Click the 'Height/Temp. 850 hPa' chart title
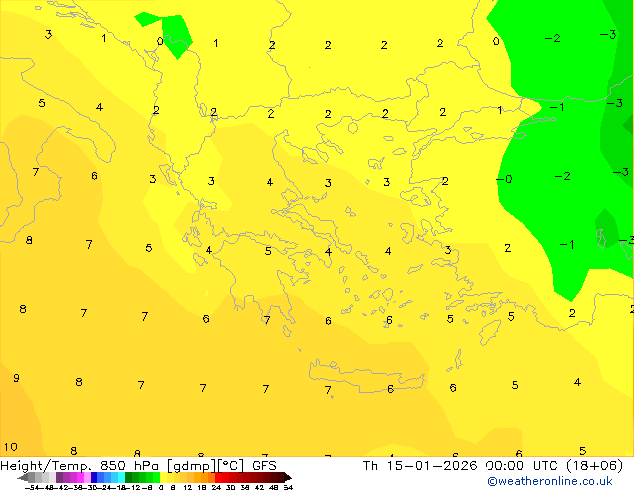This screenshot has width=634, height=490. (x=79, y=466)
